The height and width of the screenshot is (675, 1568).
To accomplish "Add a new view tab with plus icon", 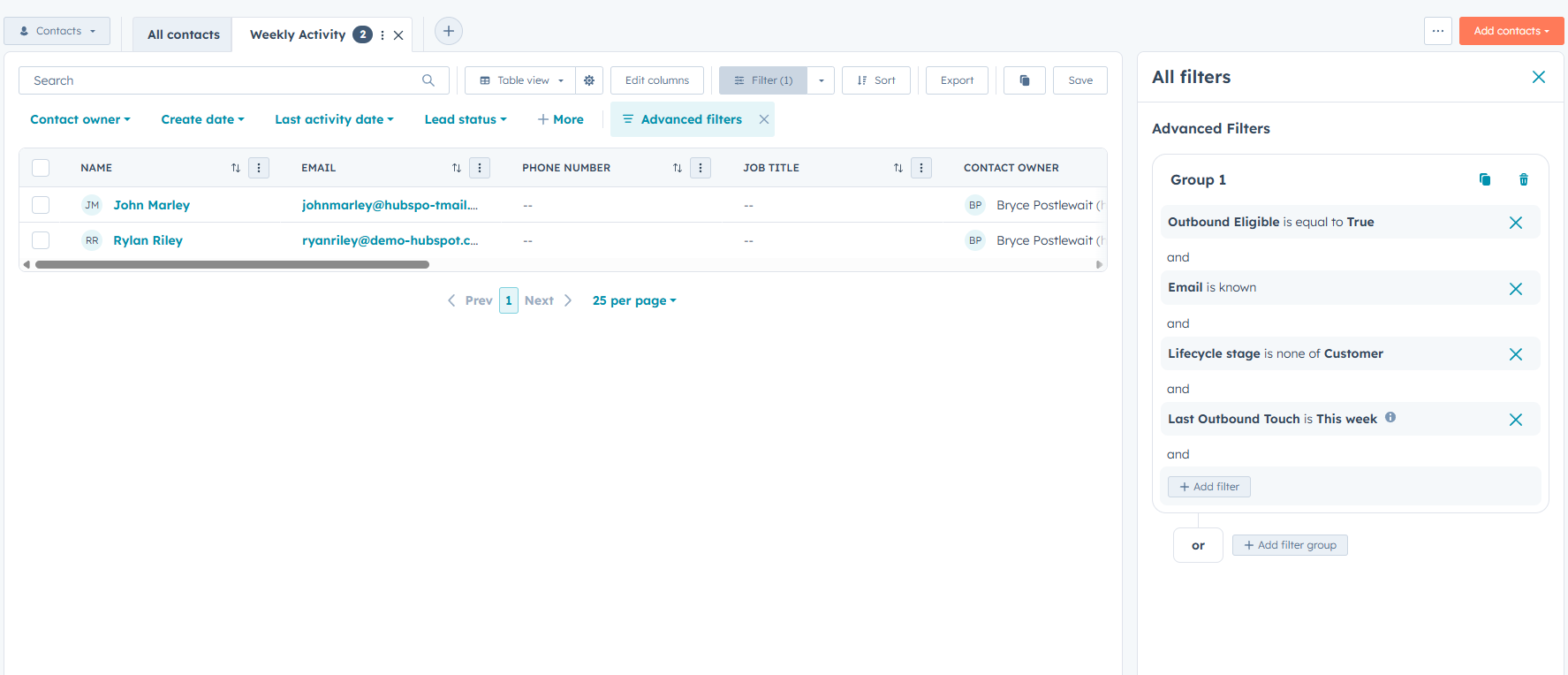I will tap(449, 31).
